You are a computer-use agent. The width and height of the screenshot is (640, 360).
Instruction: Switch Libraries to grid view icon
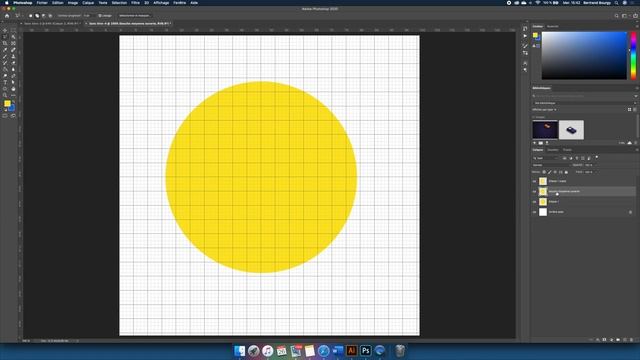[x=629, y=109]
